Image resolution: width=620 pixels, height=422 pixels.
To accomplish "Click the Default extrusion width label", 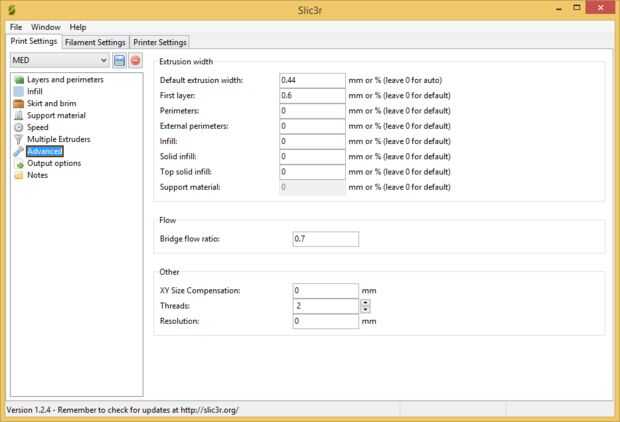I will click(x=201, y=80).
